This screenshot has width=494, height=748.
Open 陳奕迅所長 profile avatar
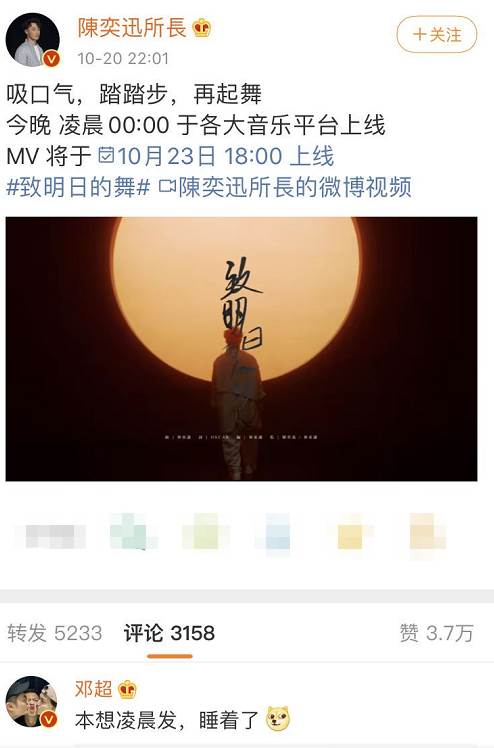(x=32, y=40)
